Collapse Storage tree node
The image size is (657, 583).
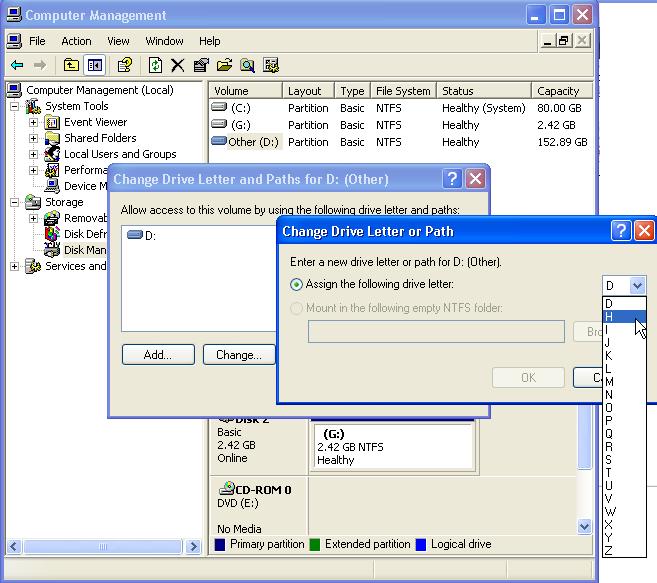point(14,202)
